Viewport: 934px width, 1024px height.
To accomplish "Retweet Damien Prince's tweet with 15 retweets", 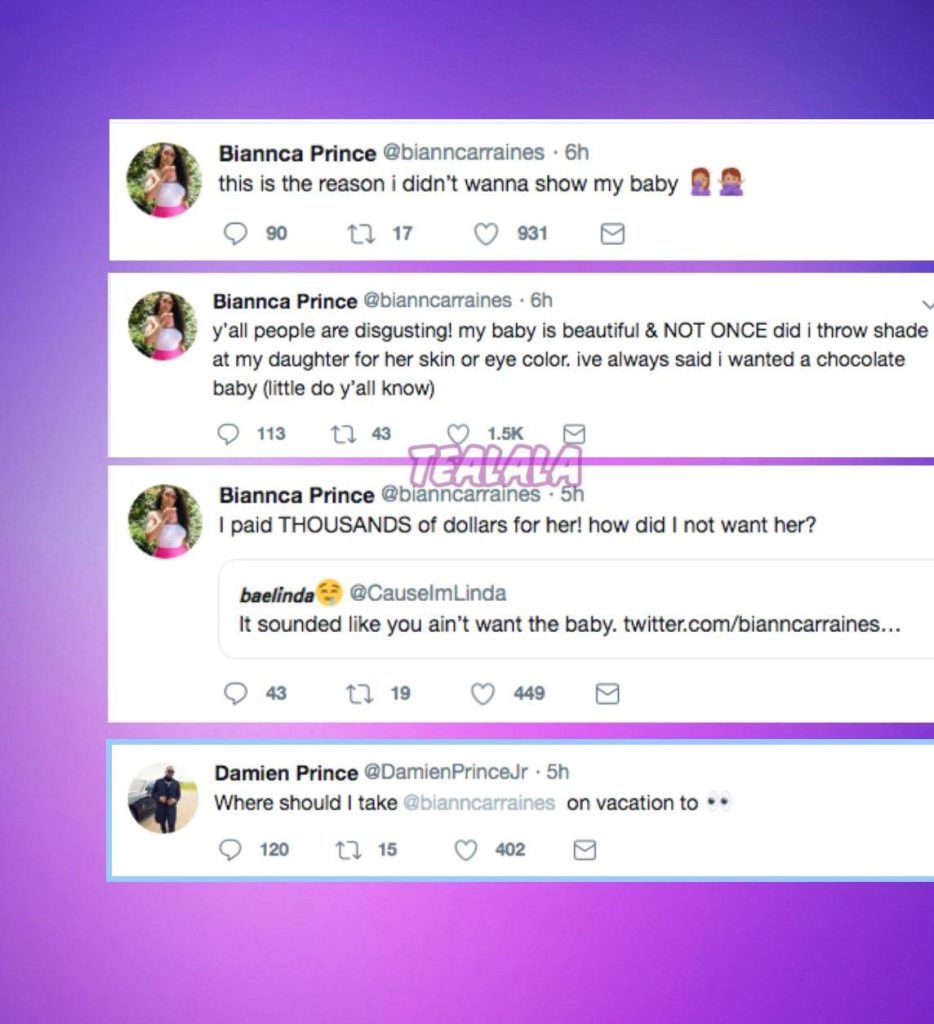I will pyautogui.click(x=348, y=850).
